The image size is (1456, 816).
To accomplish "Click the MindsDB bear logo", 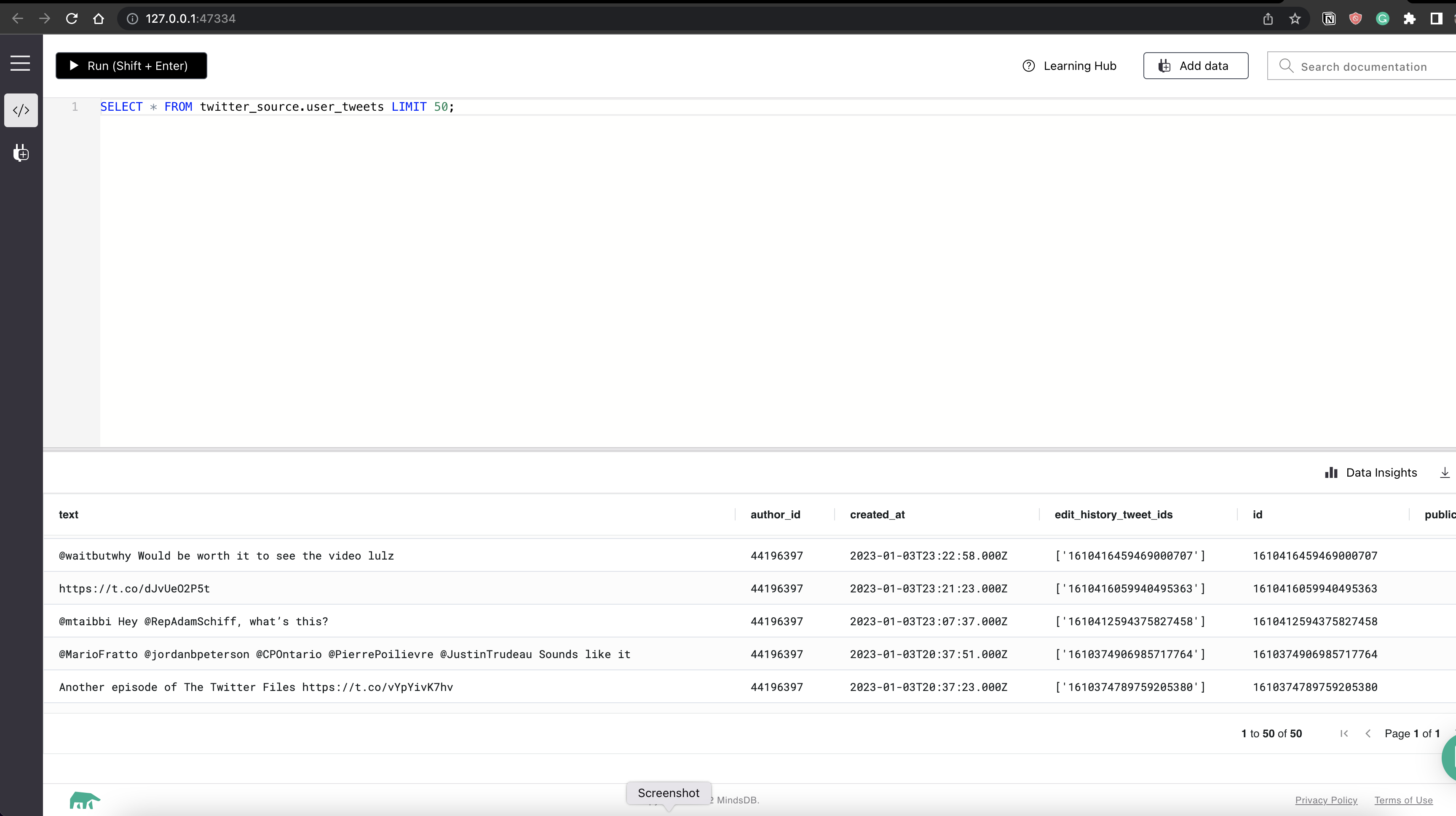I will pos(84,800).
